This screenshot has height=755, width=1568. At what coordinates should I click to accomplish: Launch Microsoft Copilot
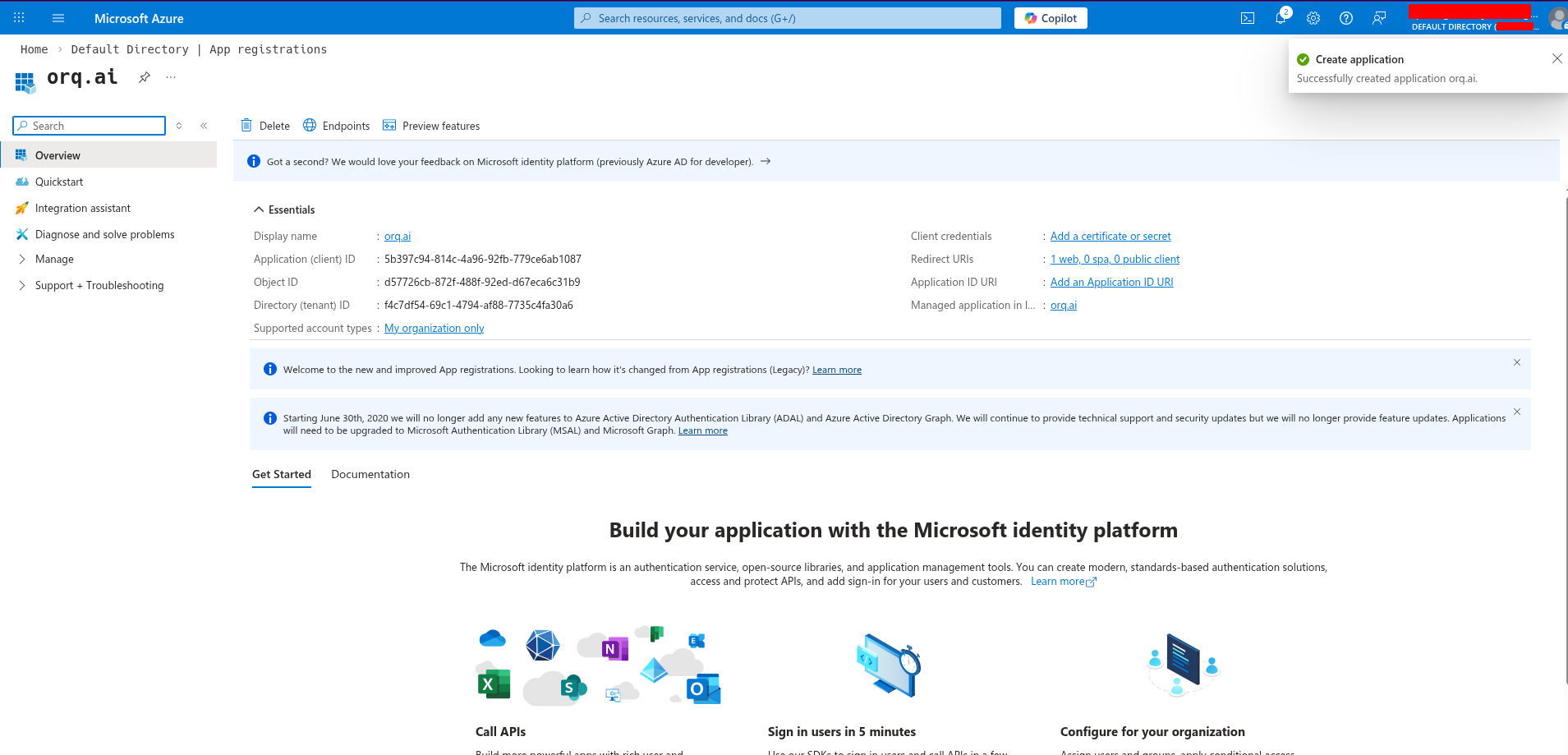(1051, 17)
